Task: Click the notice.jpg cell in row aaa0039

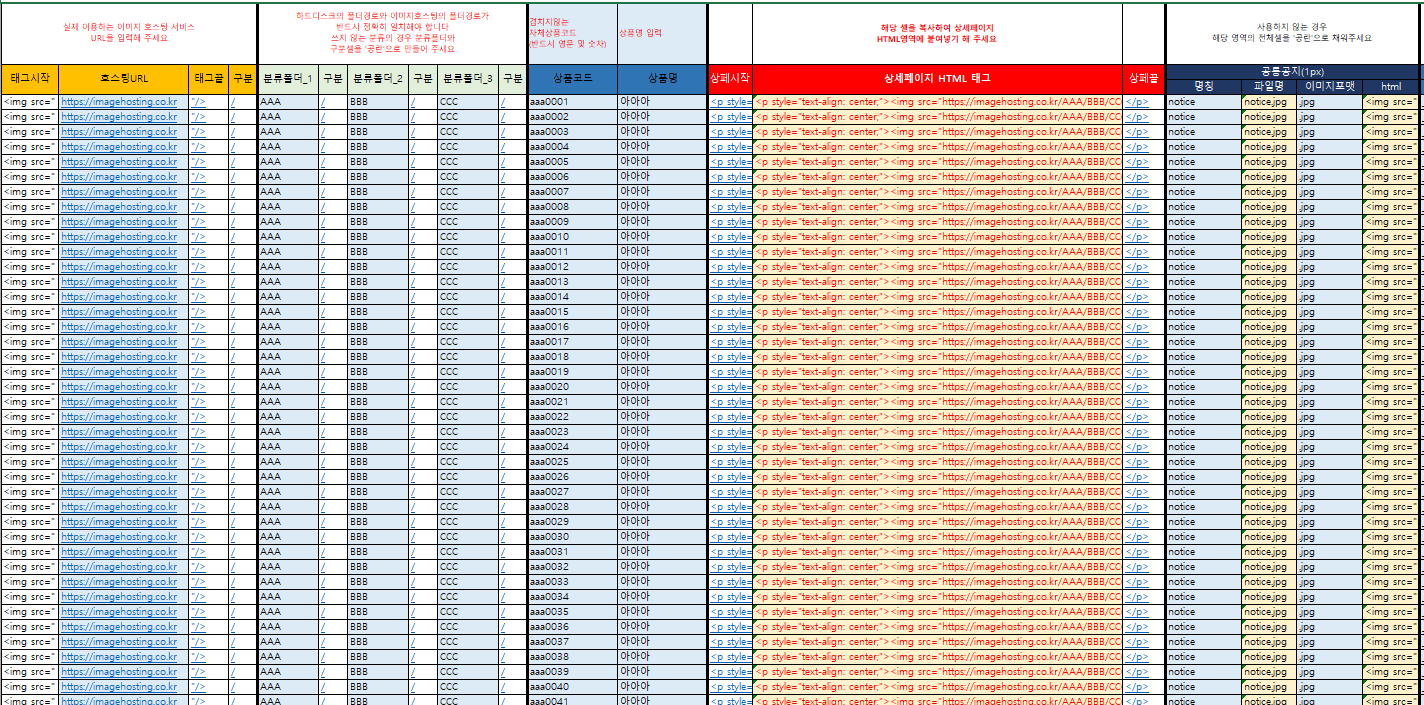Action: (1268, 672)
